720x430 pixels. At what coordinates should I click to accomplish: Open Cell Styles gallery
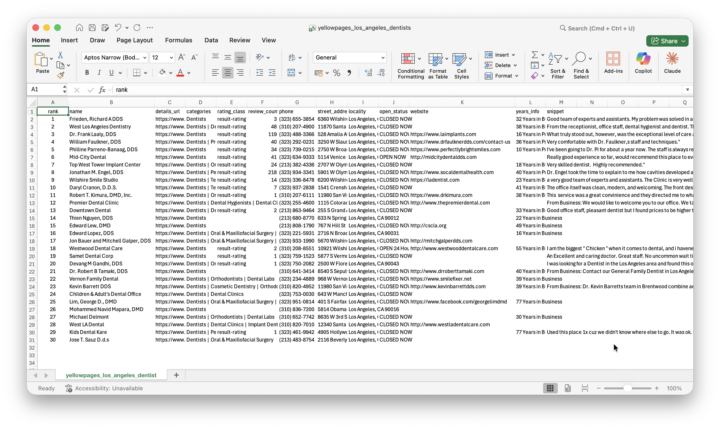tap(461, 65)
